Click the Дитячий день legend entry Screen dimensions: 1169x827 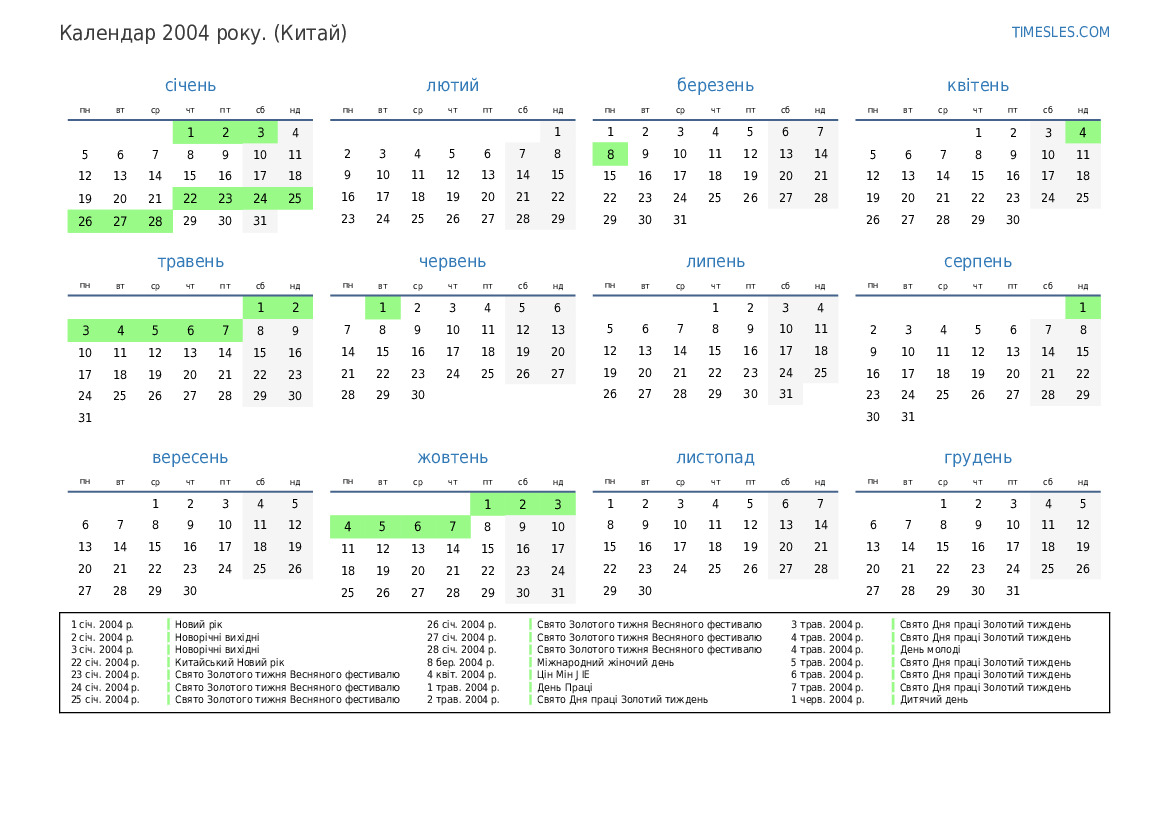click(933, 700)
